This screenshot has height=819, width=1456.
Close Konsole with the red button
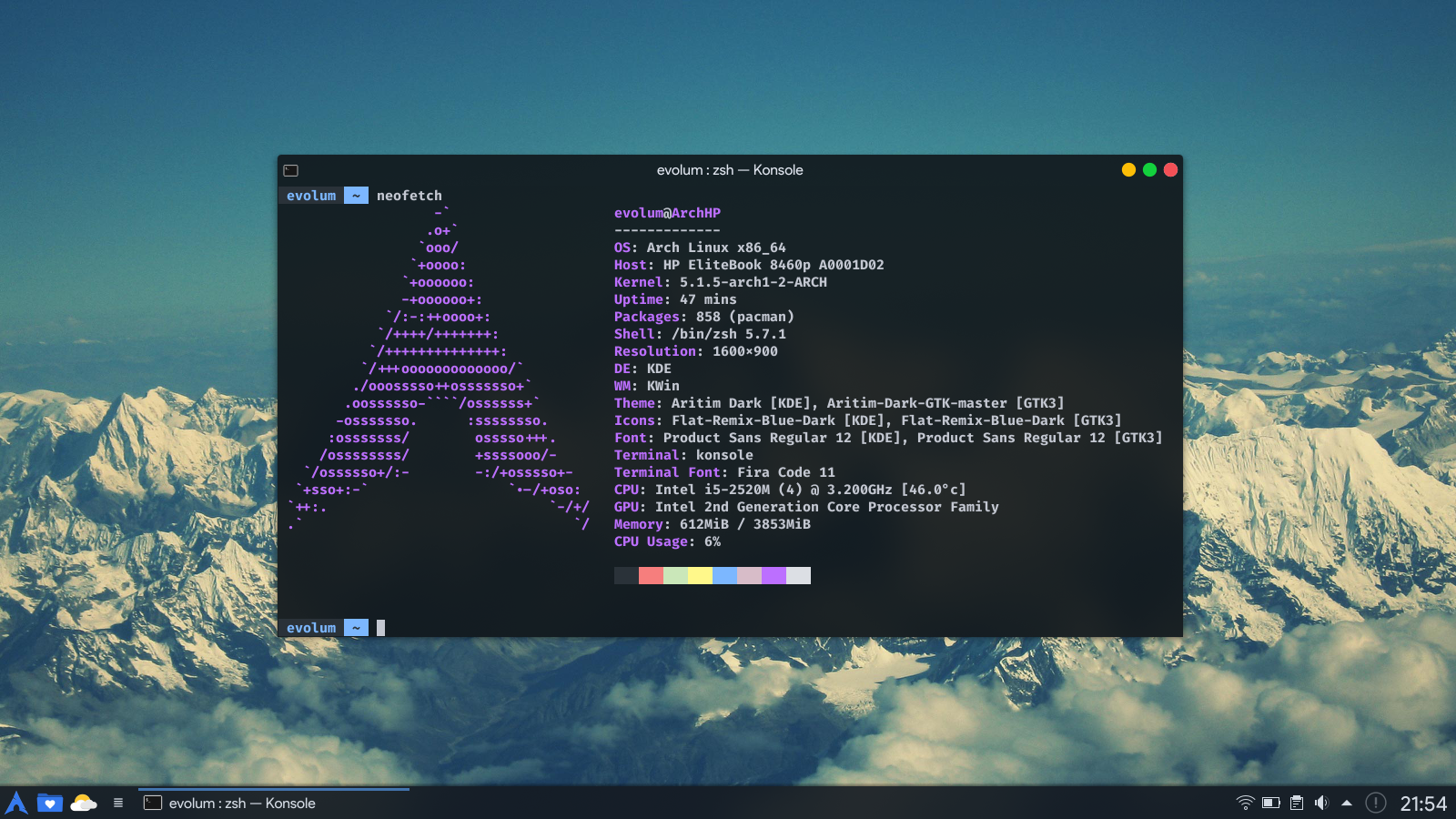pos(1170,170)
